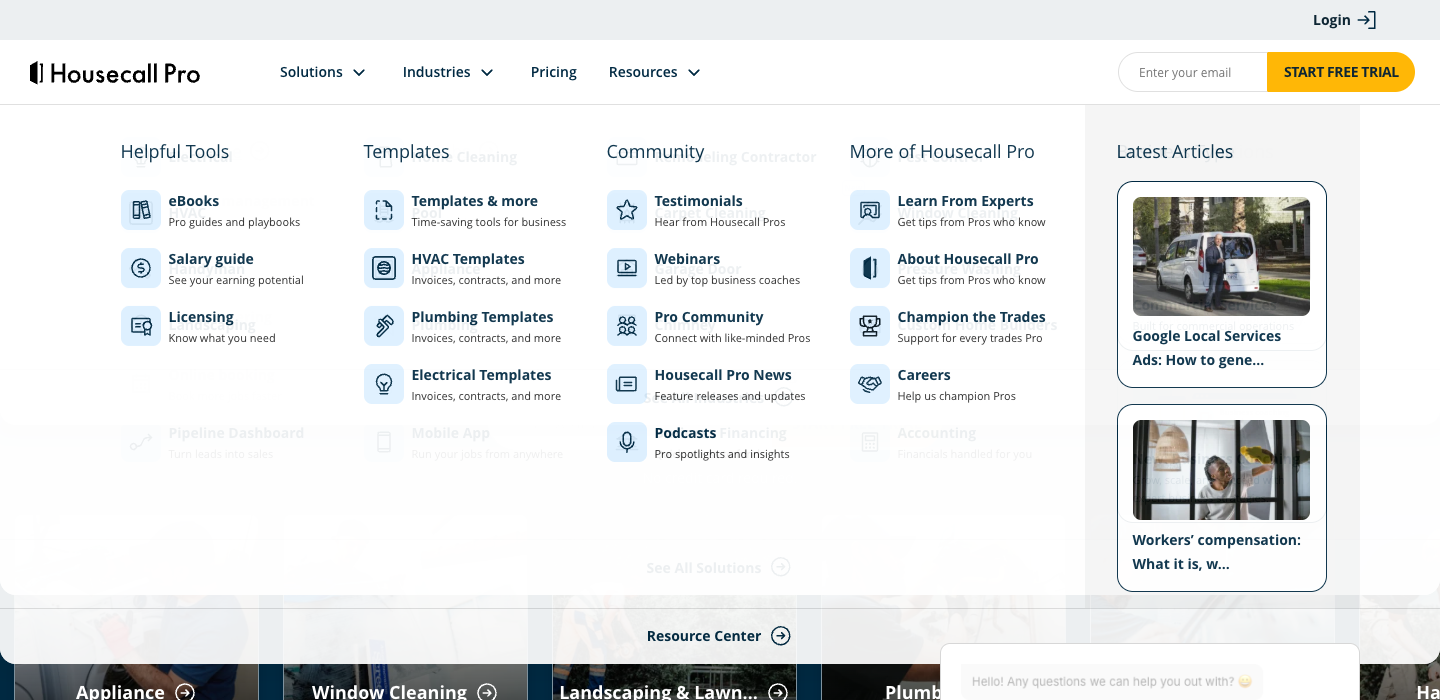Open the Champion the Trades link
The width and height of the screenshot is (1440, 700).
(x=972, y=317)
